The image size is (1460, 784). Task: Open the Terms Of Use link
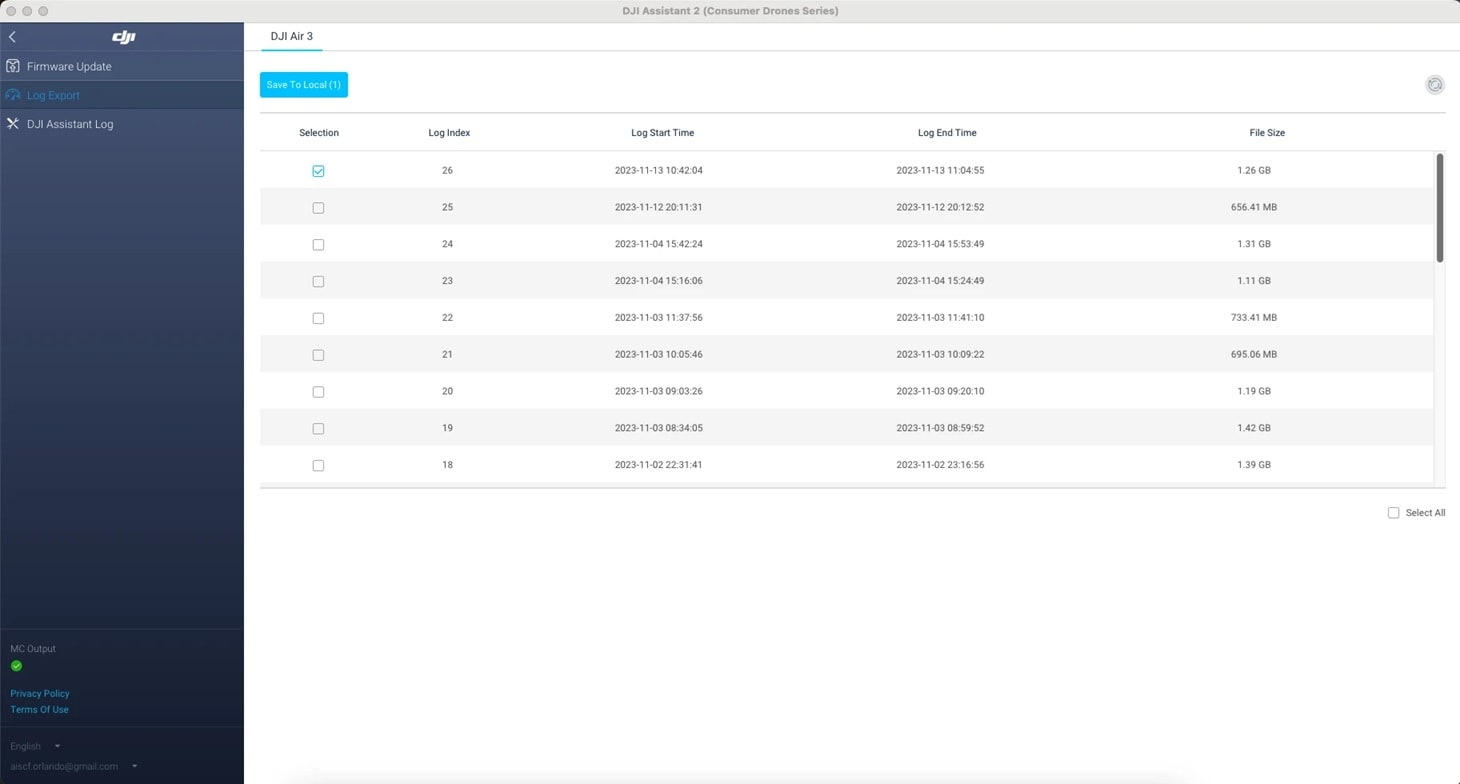coord(39,709)
